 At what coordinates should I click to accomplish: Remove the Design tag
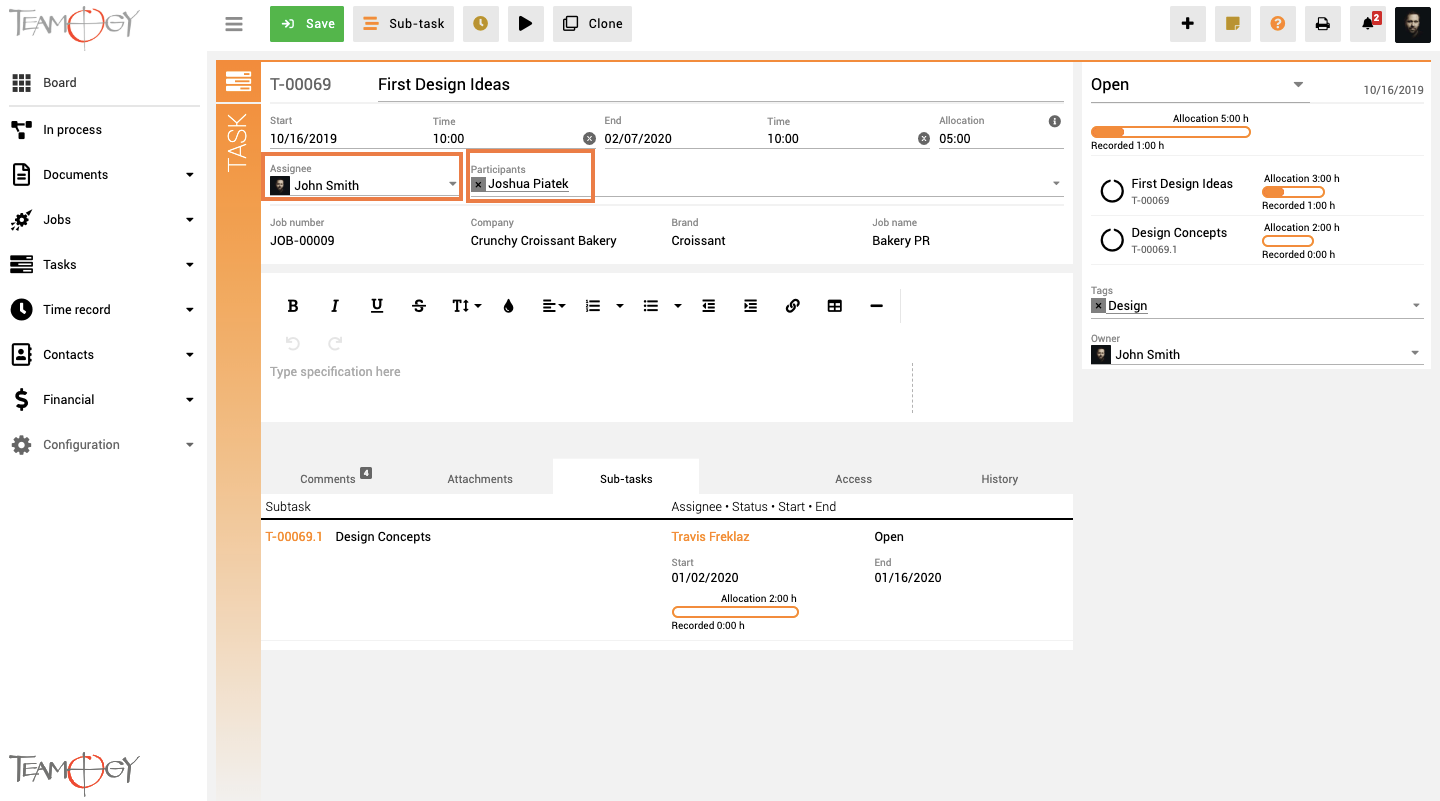[1098, 306]
